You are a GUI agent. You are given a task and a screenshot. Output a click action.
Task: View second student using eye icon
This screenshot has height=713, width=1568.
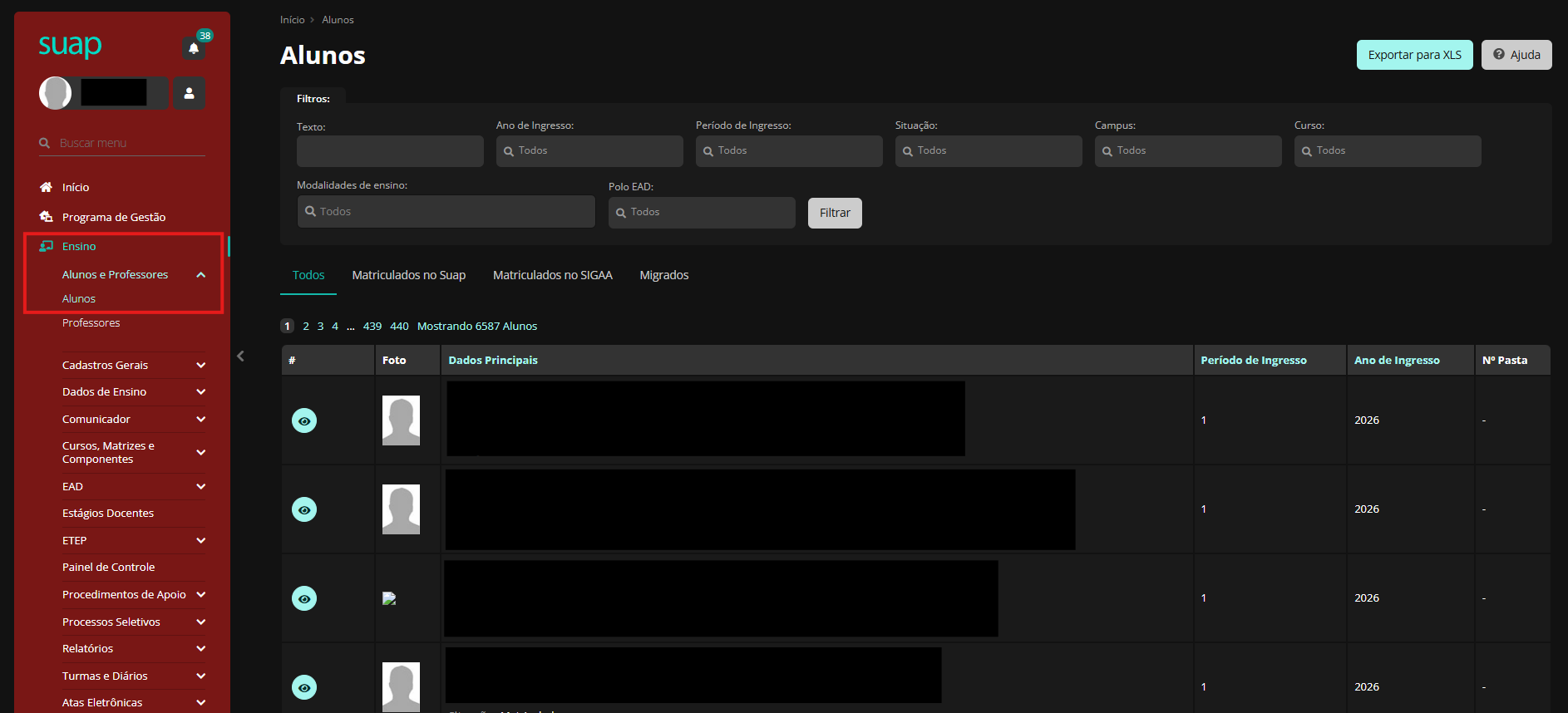(304, 509)
